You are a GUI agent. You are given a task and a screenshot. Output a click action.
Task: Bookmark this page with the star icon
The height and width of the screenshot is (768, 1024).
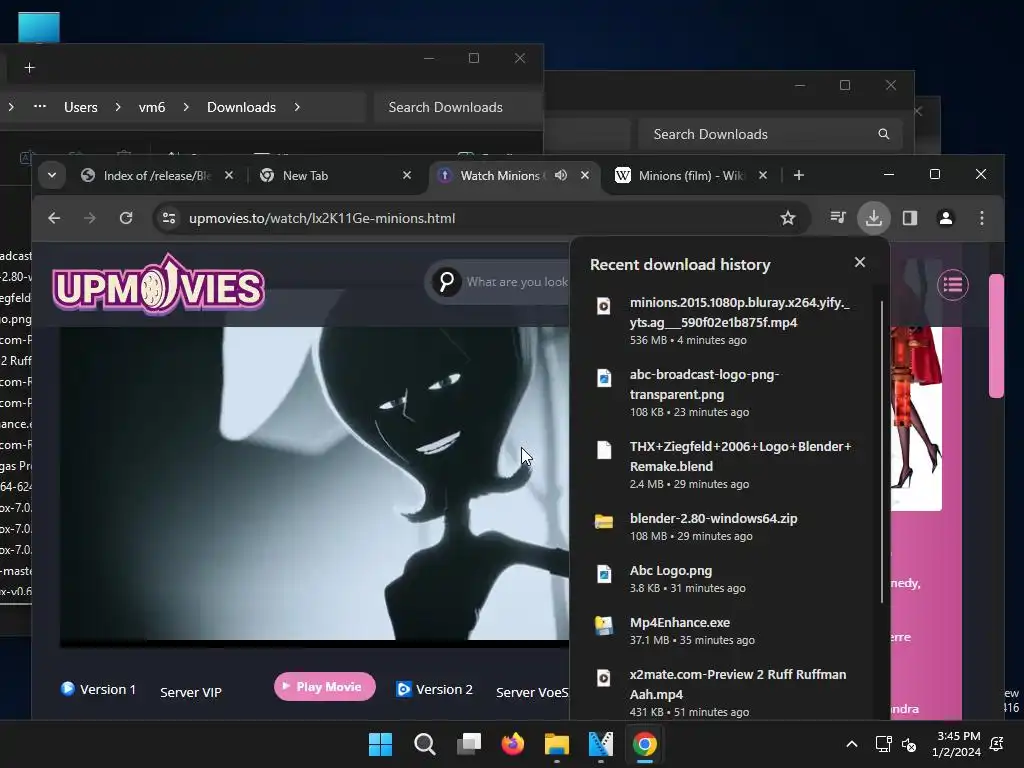pos(788,218)
